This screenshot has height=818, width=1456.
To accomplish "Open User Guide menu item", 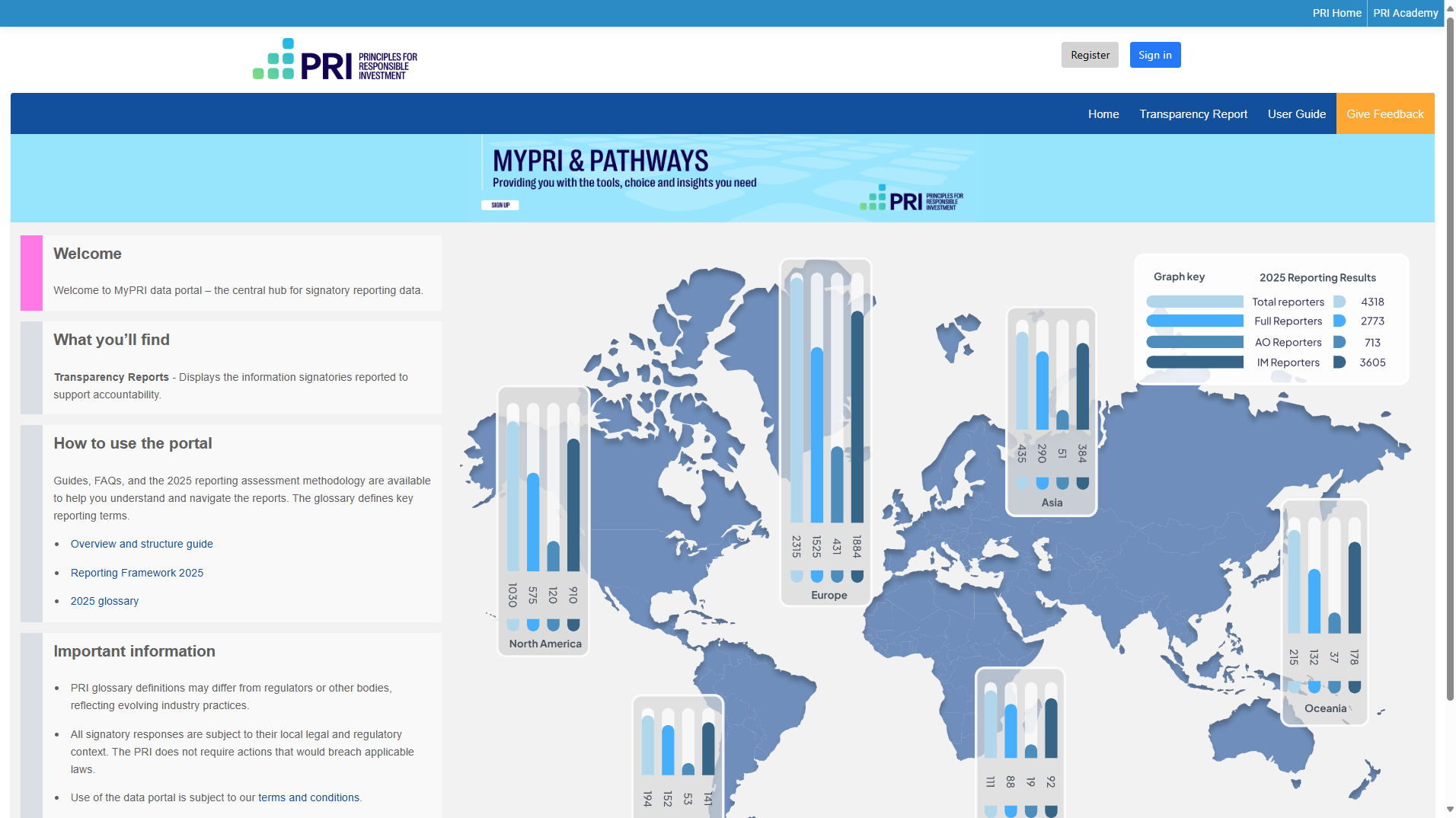I will (x=1297, y=114).
